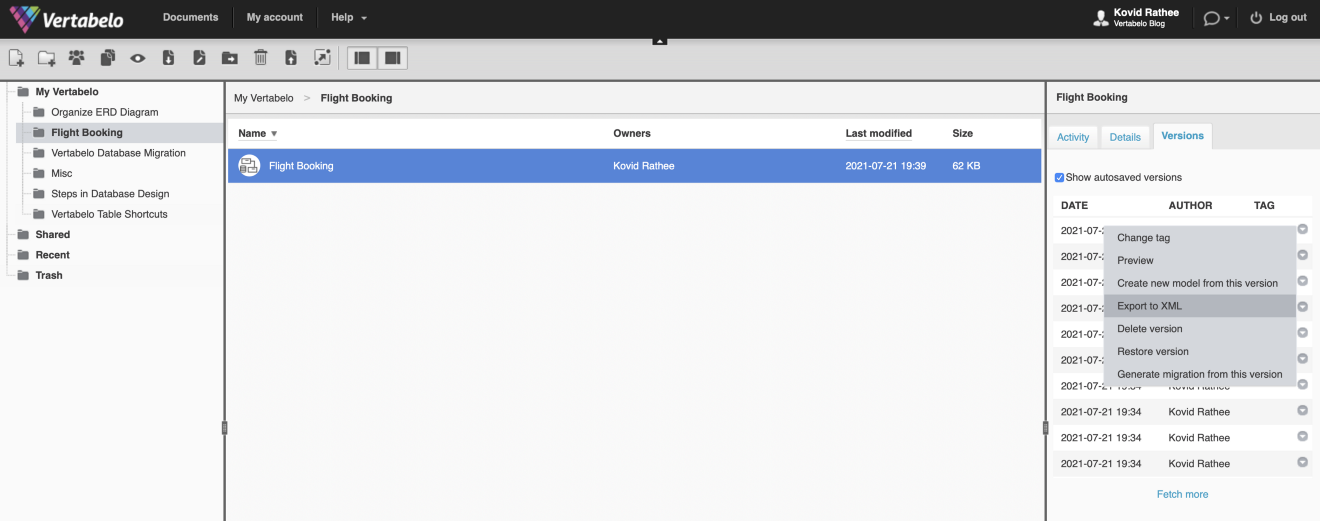Image resolution: width=1320 pixels, height=521 pixels.
Task: Toggle the left panel layout button
Action: (362, 58)
